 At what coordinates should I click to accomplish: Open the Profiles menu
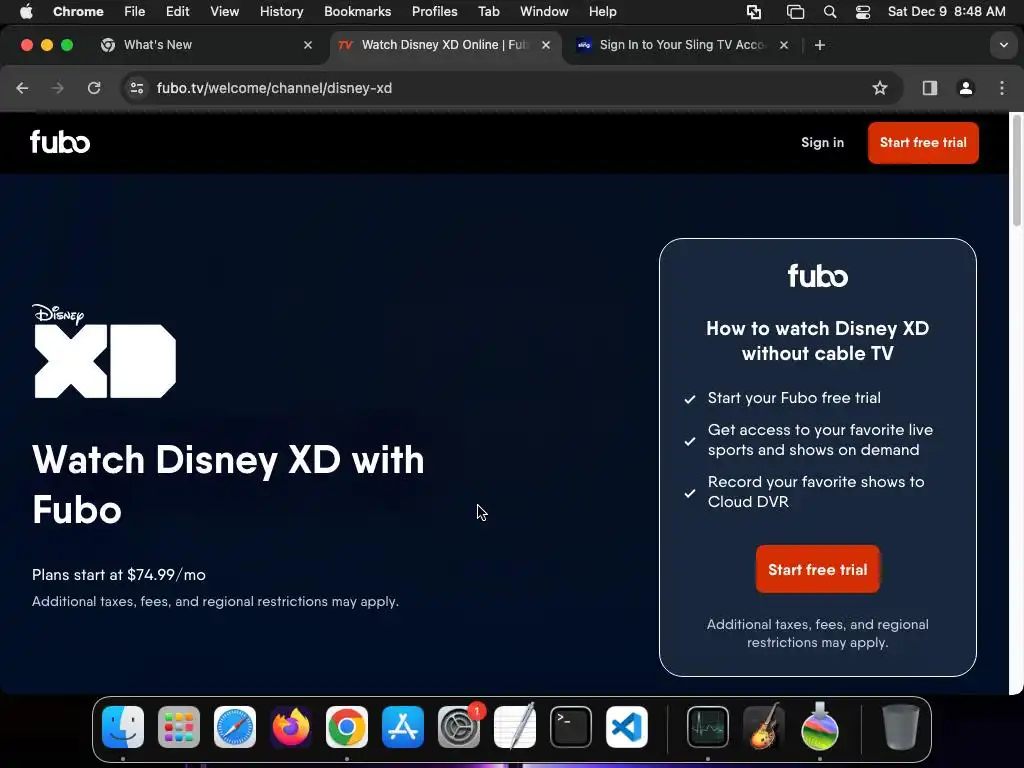434,11
